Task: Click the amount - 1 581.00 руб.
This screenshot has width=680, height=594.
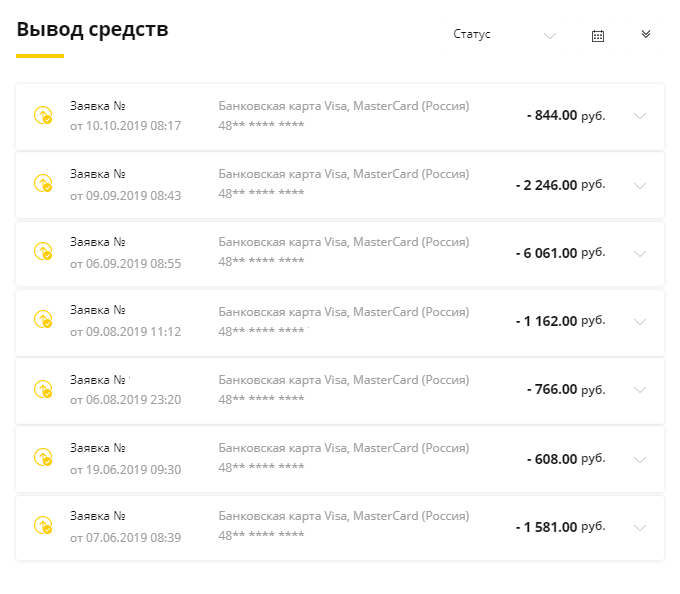Action: (x=560, y=527)
